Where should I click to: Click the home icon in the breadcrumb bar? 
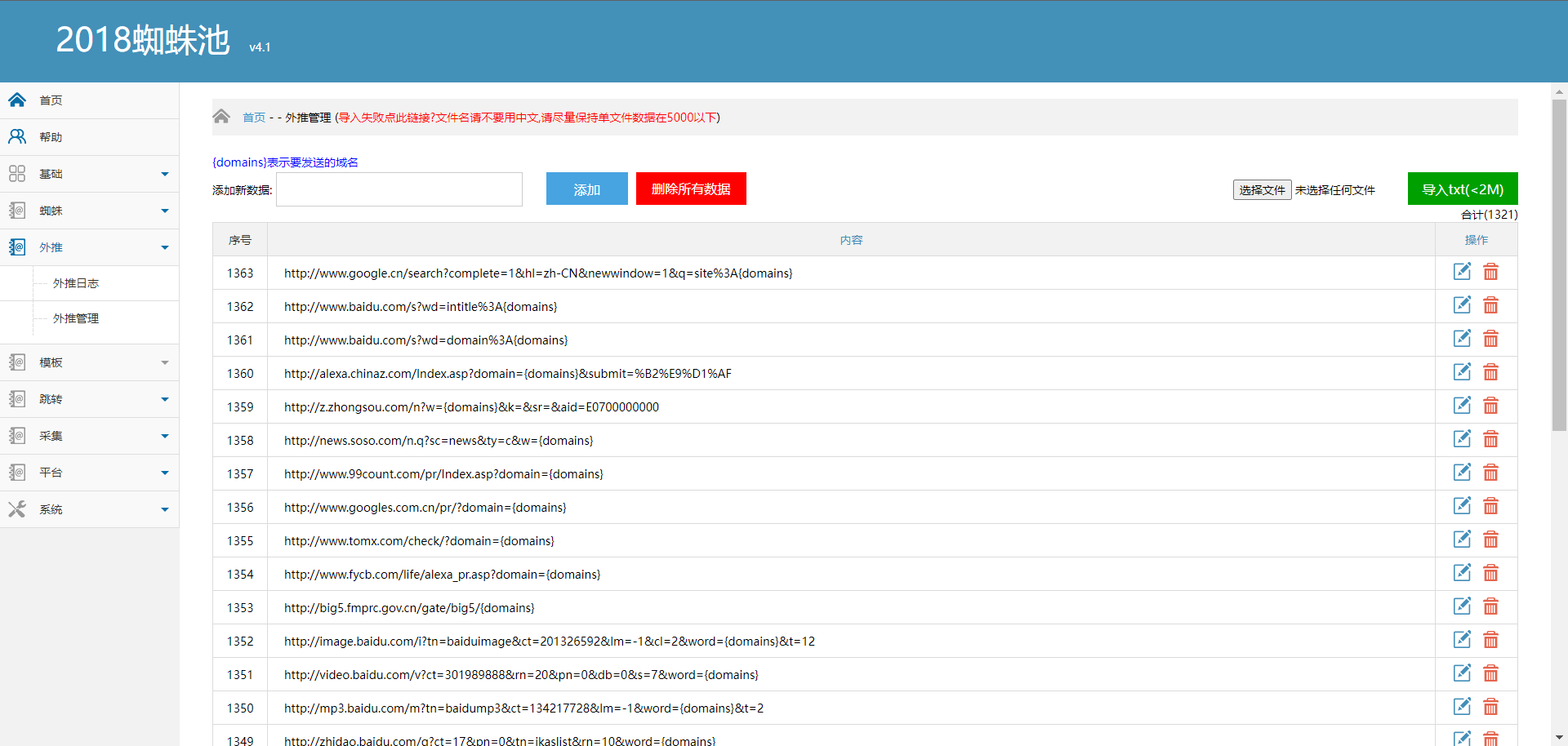click(x=221, y=117)
